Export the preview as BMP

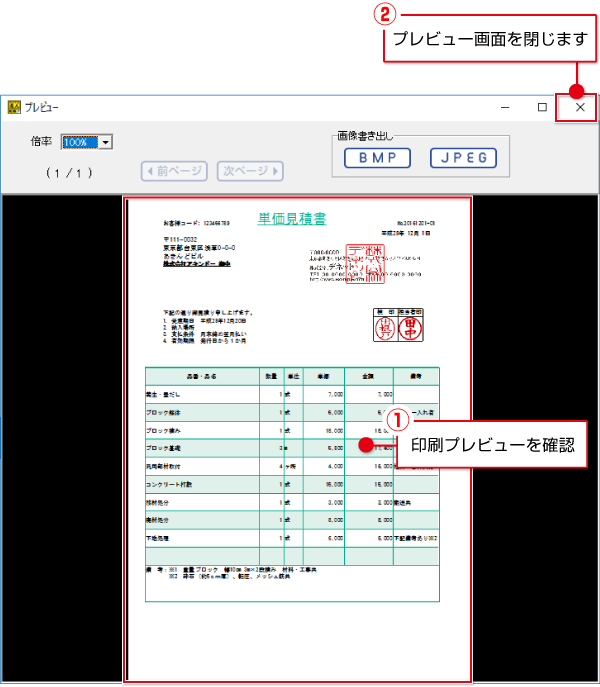coord(377,158)
